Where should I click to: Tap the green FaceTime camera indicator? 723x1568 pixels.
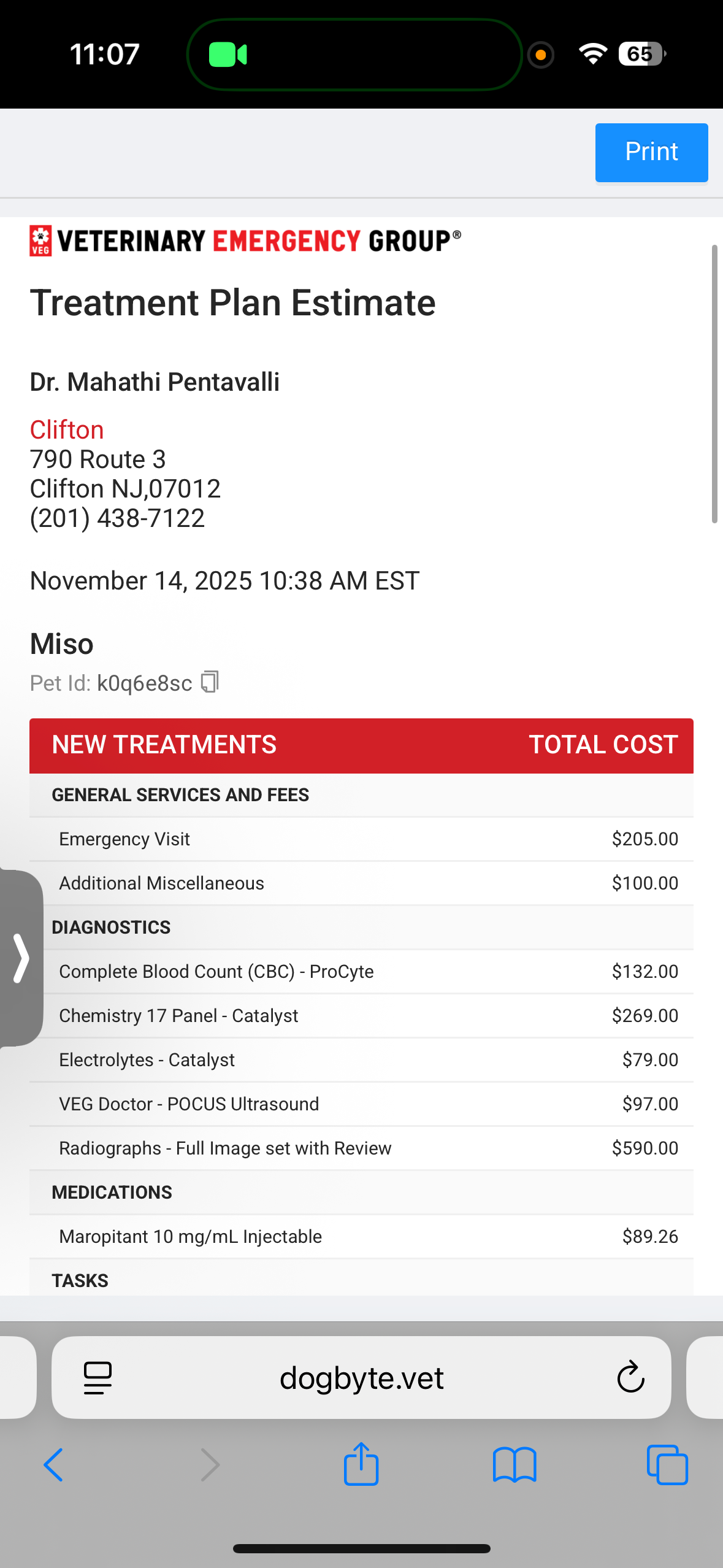pyautogui.click(x=228, y=55)
